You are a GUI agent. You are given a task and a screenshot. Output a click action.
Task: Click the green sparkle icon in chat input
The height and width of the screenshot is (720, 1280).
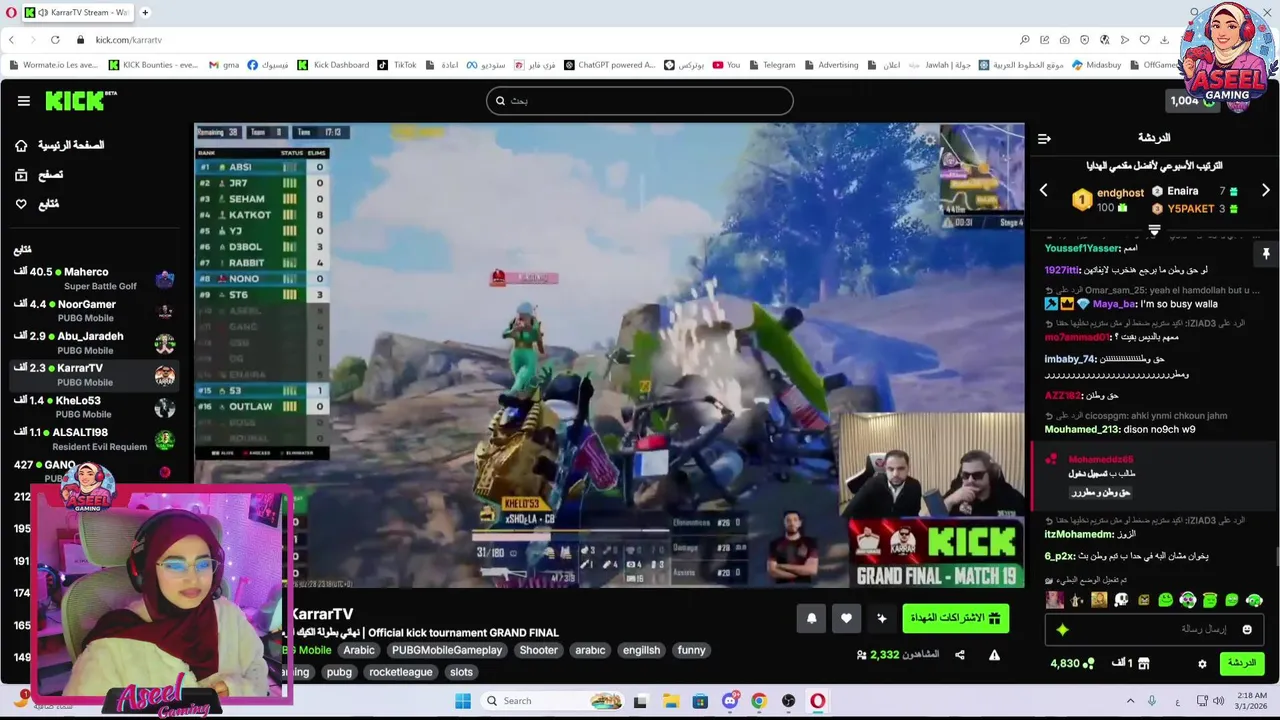pyautogui.click(x=1062, y=629)
